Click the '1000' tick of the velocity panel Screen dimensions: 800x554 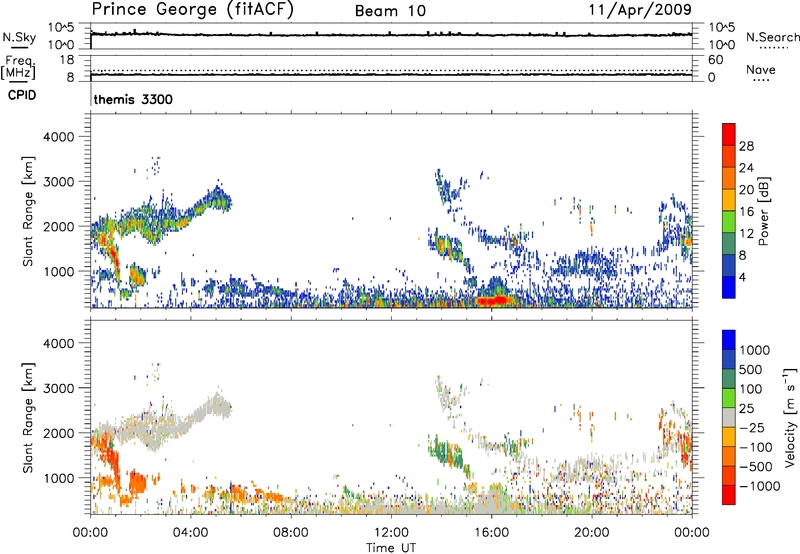pos(58,479)
